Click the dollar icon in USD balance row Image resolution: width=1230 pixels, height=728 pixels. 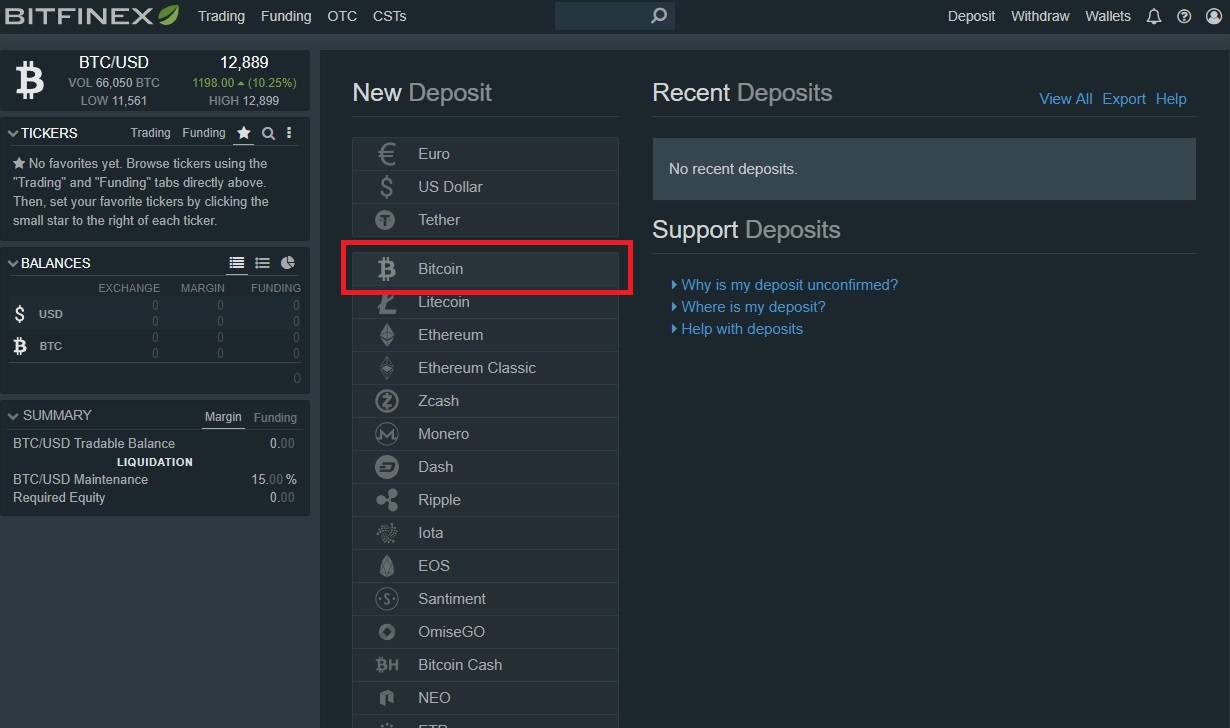[x=20, y=314]
